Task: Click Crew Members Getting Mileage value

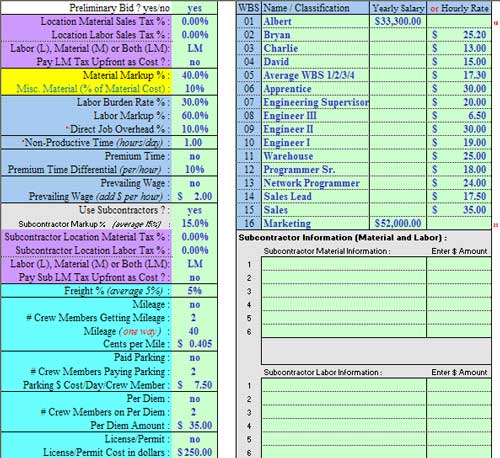Action: point(195,318)
